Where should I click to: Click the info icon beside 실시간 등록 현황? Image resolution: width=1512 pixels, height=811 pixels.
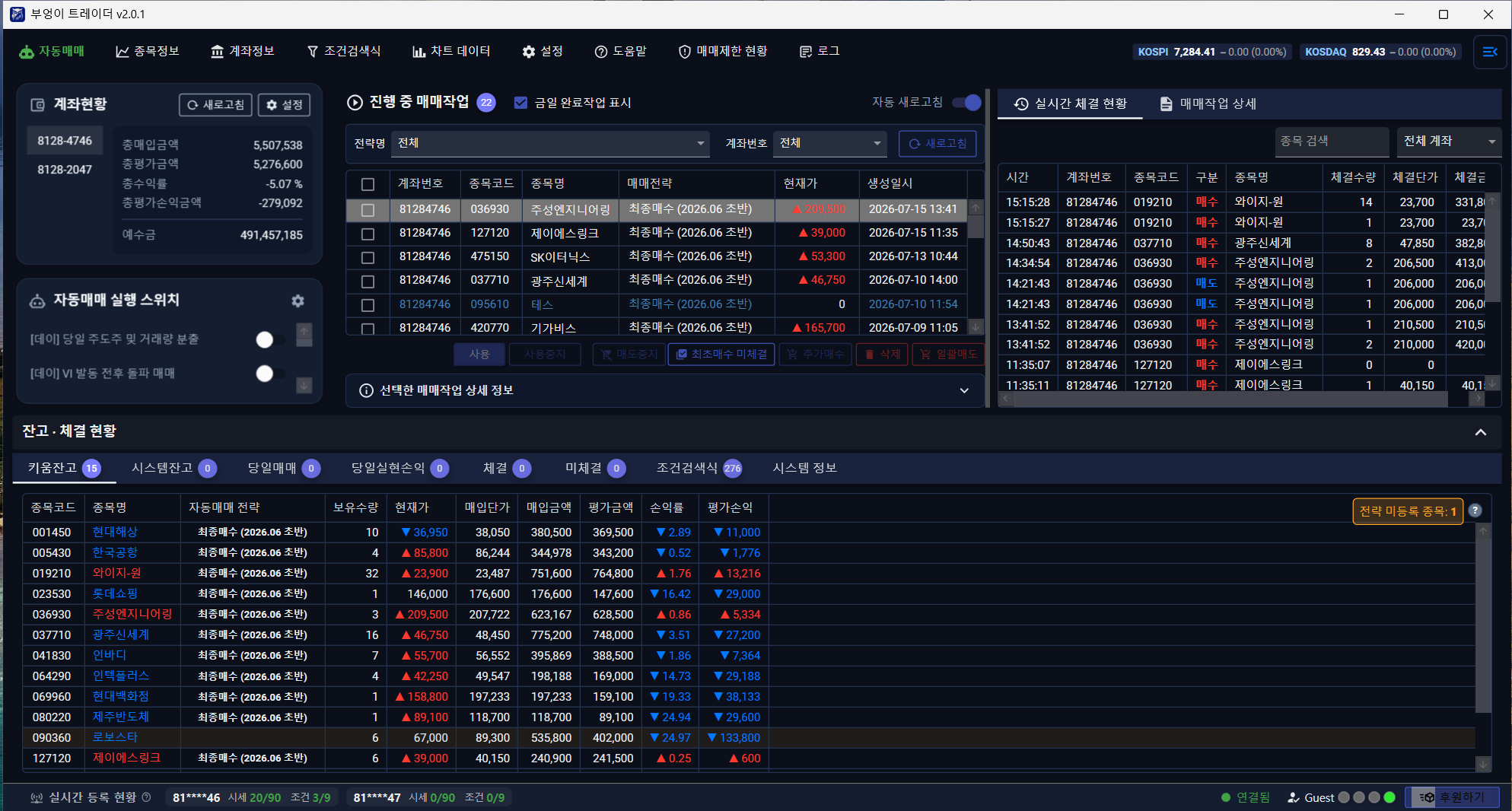point(146,797)
